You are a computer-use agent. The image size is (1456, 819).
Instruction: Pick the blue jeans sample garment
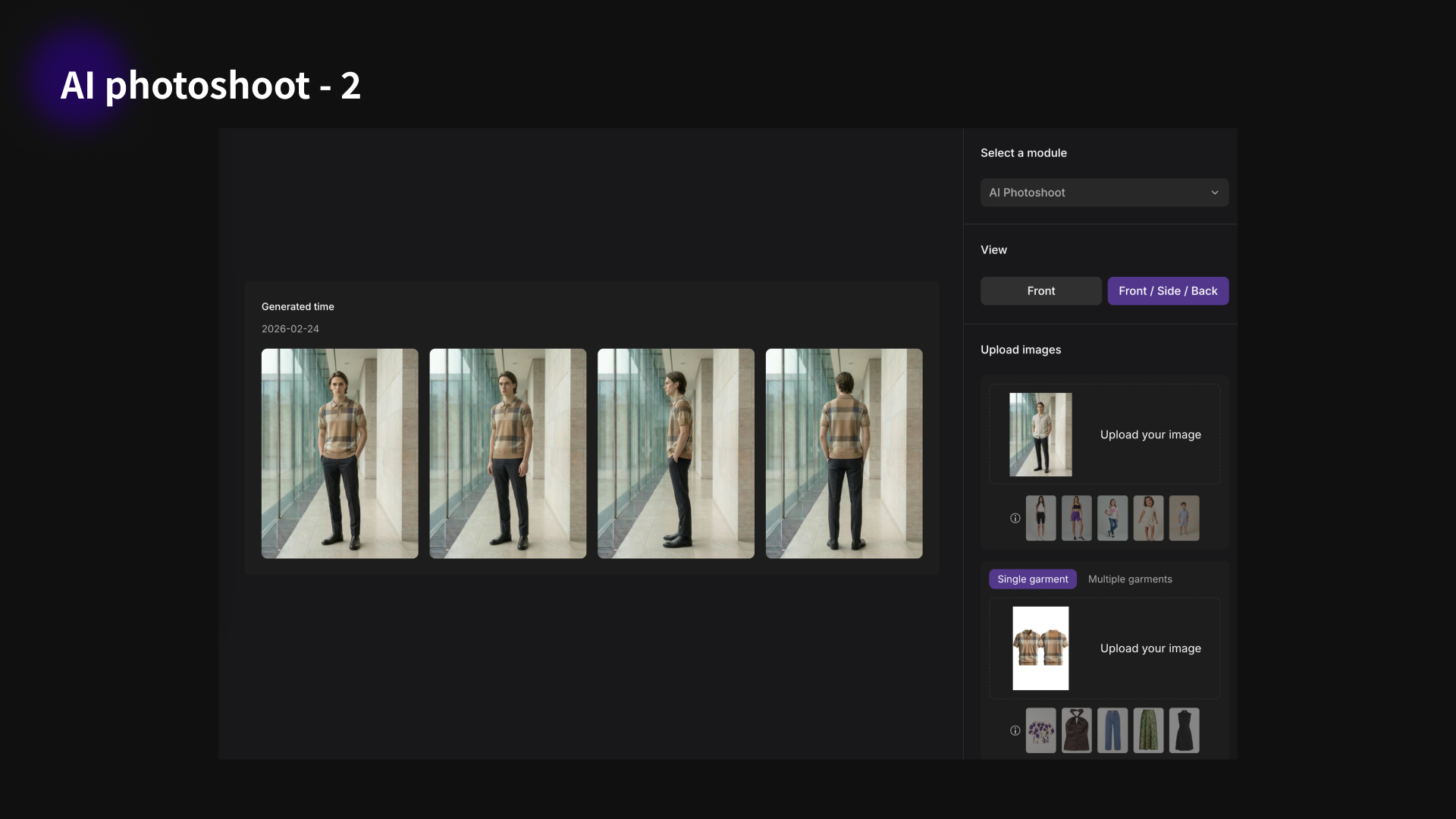click(1112, 731)
